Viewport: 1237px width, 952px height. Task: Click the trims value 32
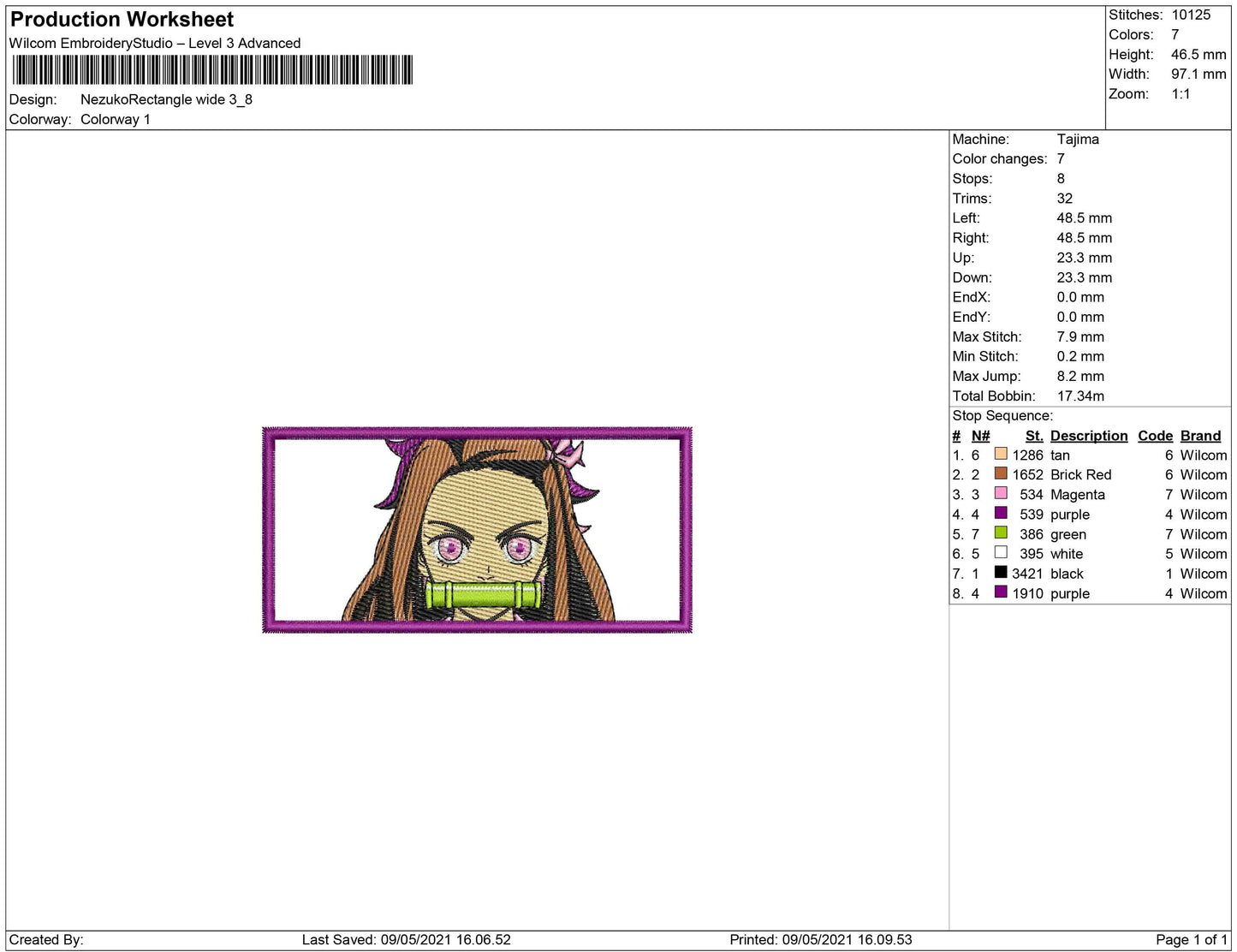tap(1064, 198)
